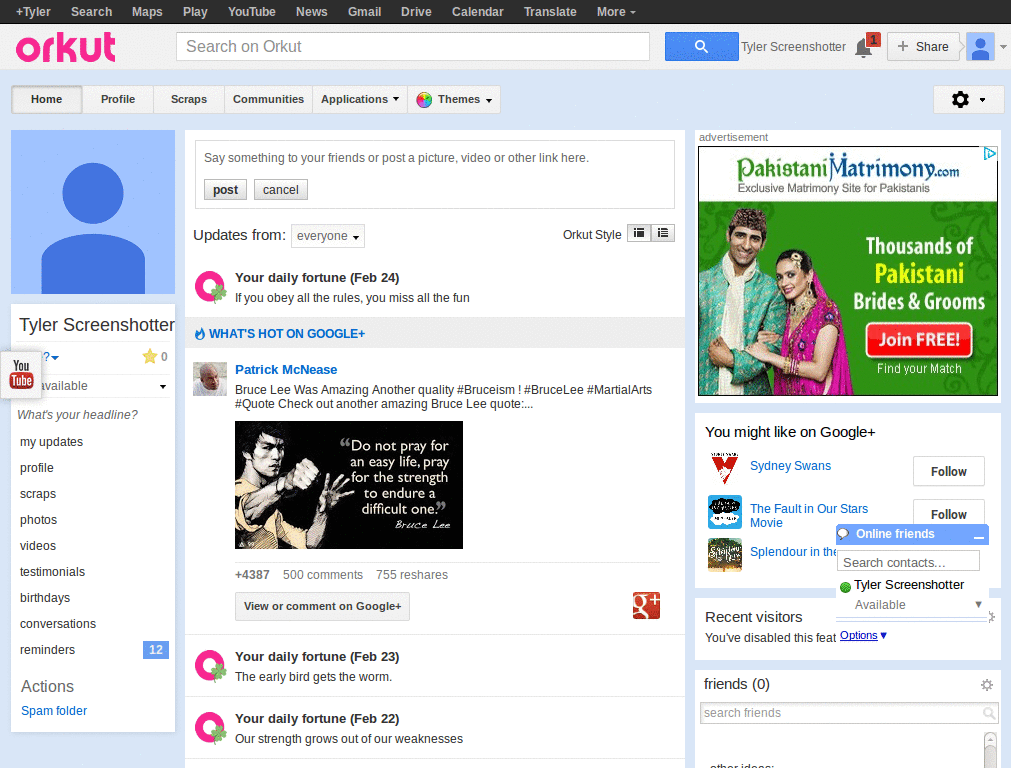The width and height of the screenshot is (1024, 768).
Task: Click the Online friends chat bubble icon
Action: pyautogui.click(x=843, y=534)
